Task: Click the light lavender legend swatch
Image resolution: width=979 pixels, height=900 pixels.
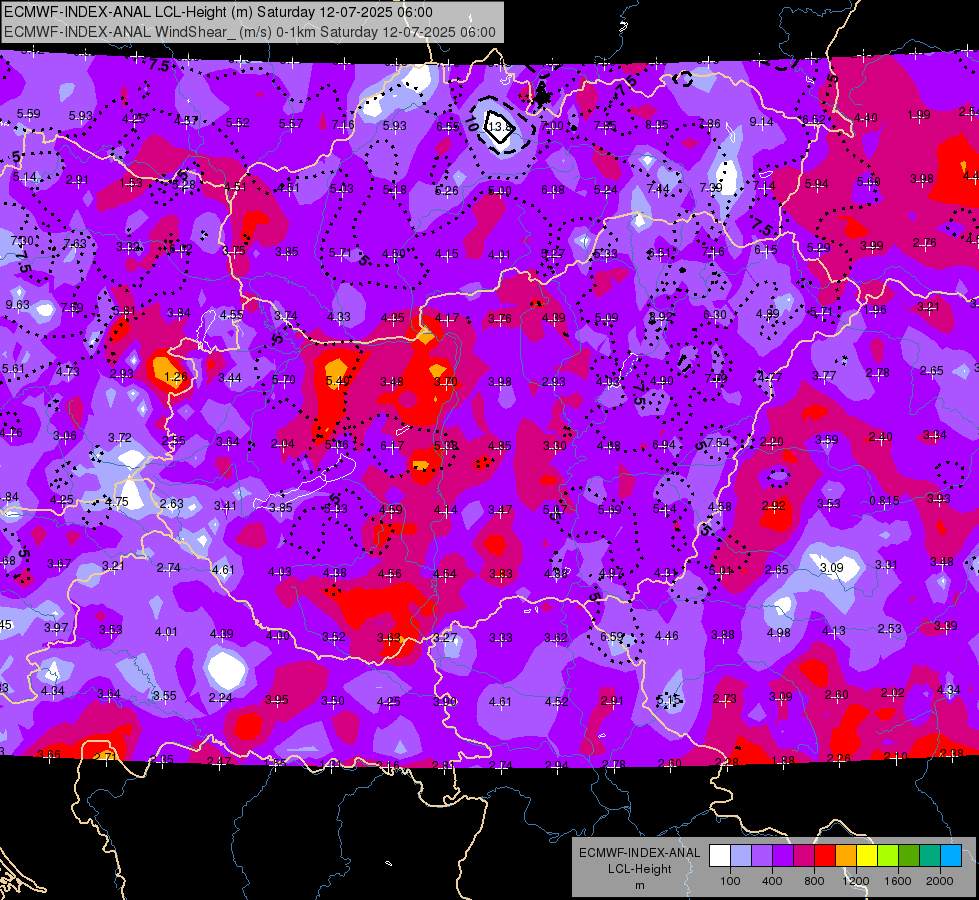Action: (x=741, y=855)
